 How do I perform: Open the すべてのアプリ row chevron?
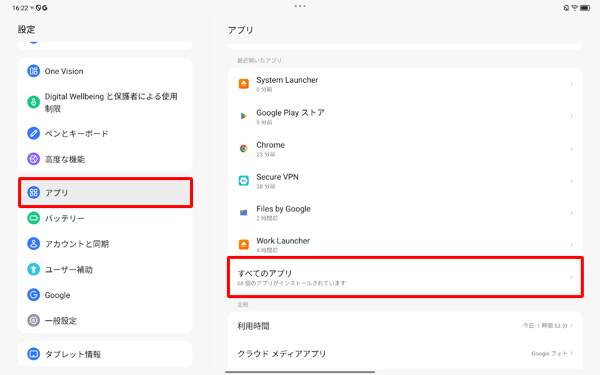click(571, 277)
